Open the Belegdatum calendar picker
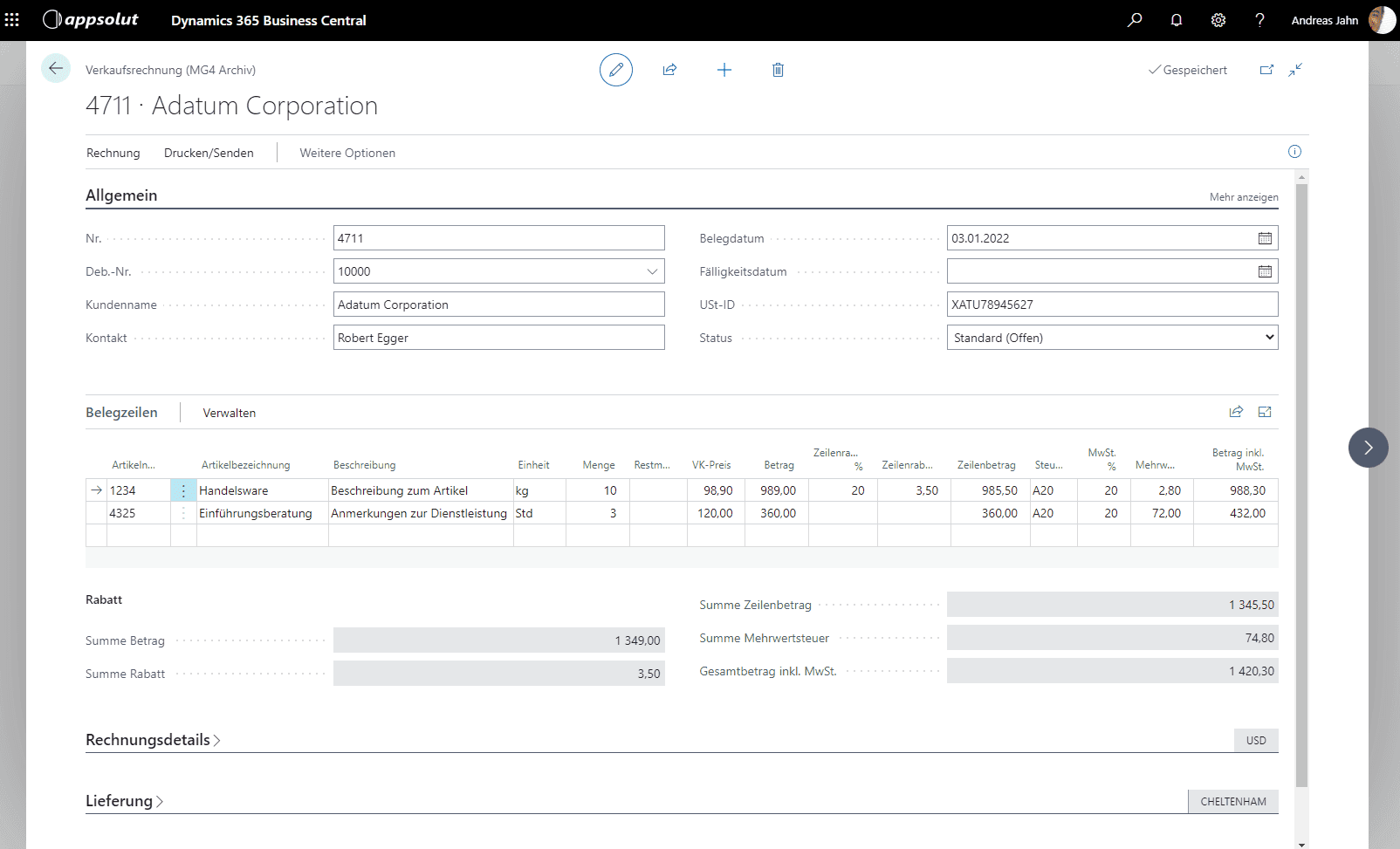Viewport: 1400px width, 849px height. (1265, 238)
